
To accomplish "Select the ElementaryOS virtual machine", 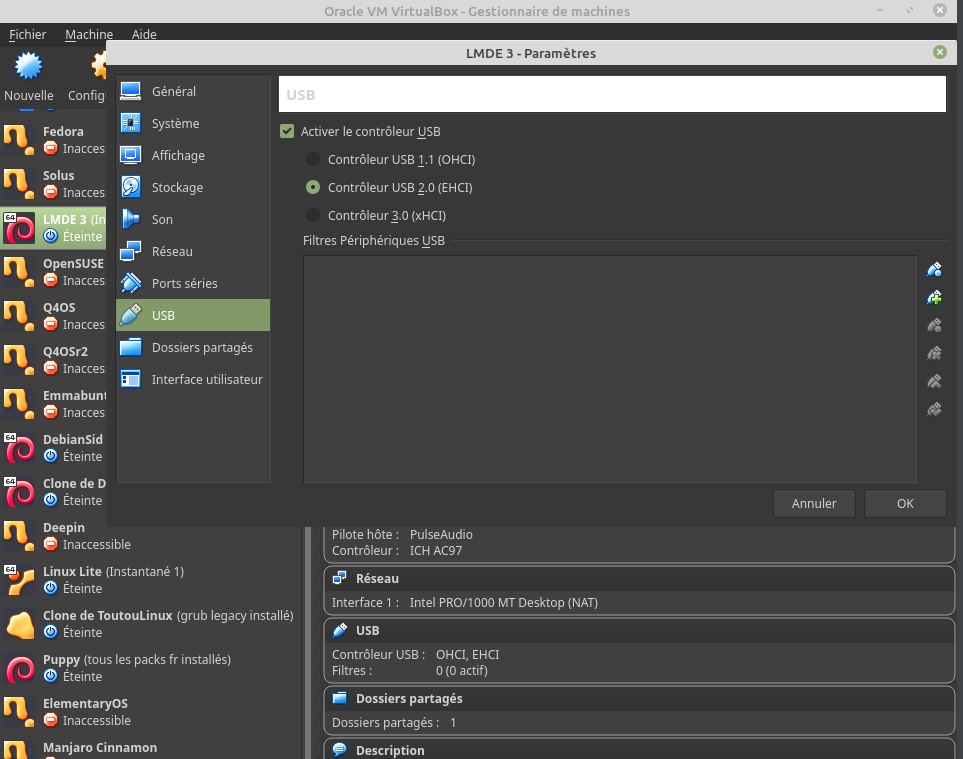I will pos(150,712).
